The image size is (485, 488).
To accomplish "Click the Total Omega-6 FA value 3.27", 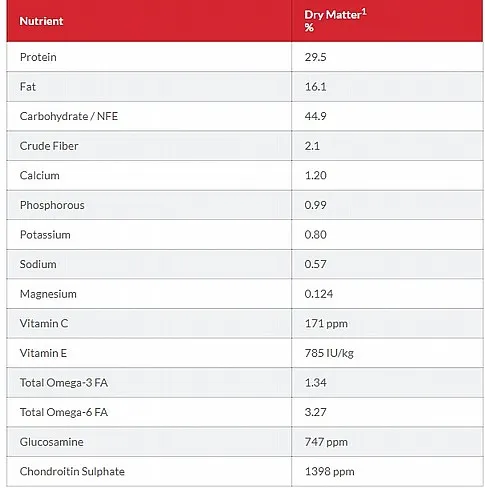I will pos(315,412).
